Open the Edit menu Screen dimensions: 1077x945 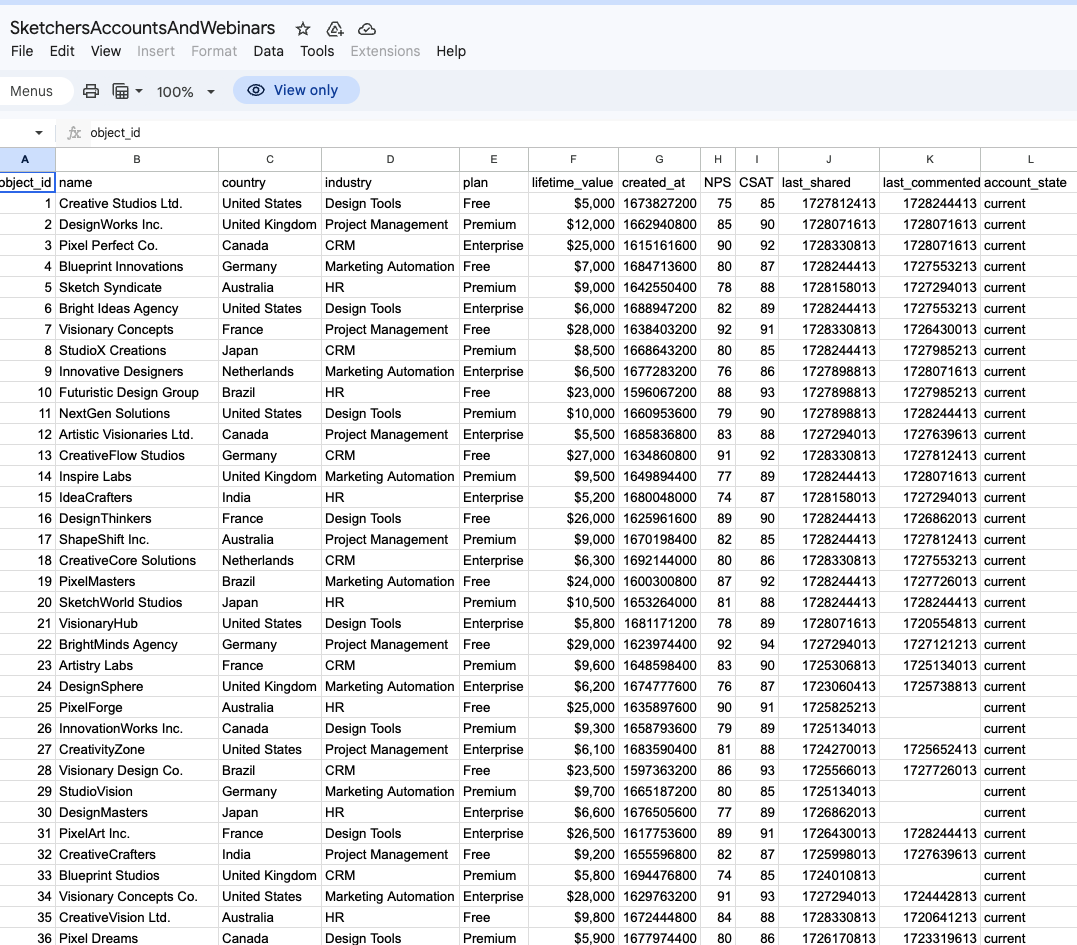(x=62, y=51)
